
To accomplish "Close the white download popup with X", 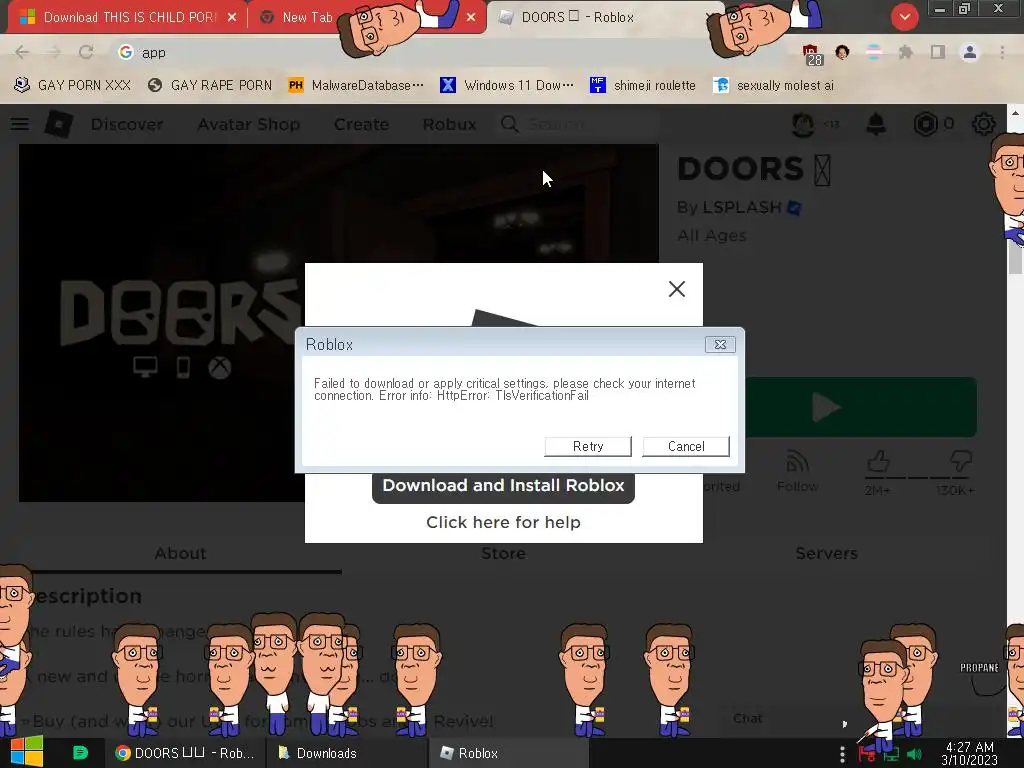I will [x=677, y=289].
